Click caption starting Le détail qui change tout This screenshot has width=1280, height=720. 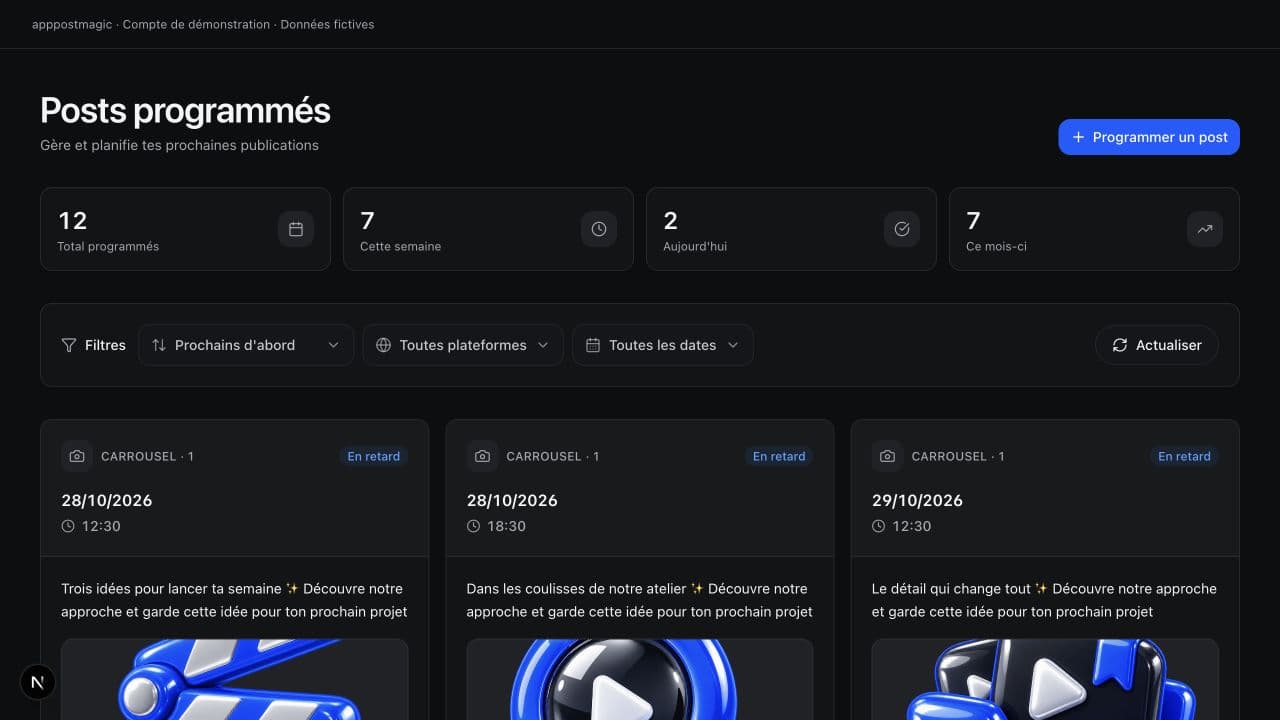(1044, 600)
